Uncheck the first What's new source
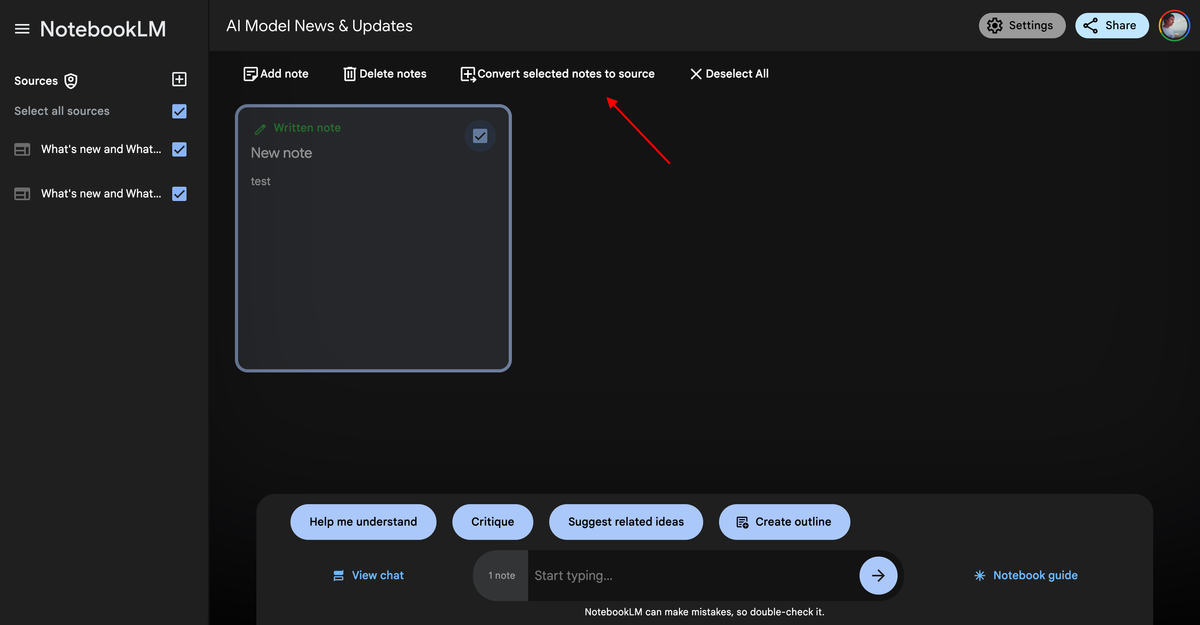The image size is (1200, 625). click(x=179, y=149)
